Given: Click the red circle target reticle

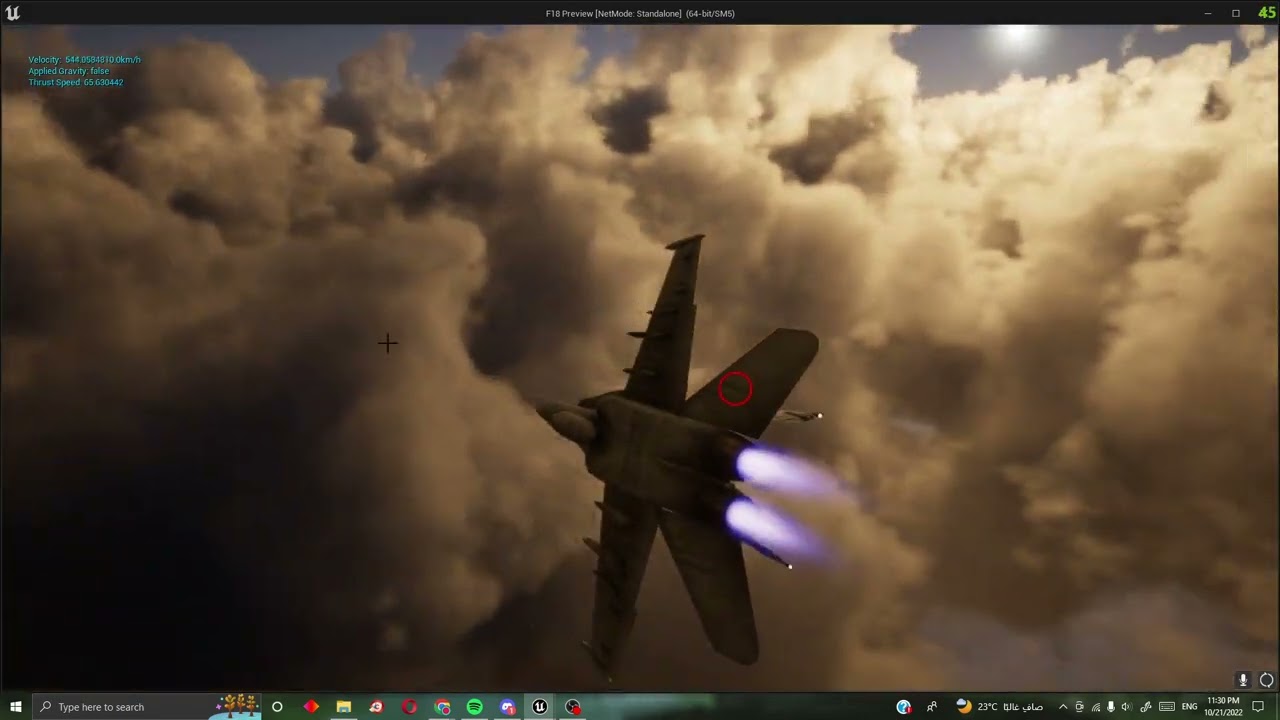Looking at the screenshot, I should 735,389.
